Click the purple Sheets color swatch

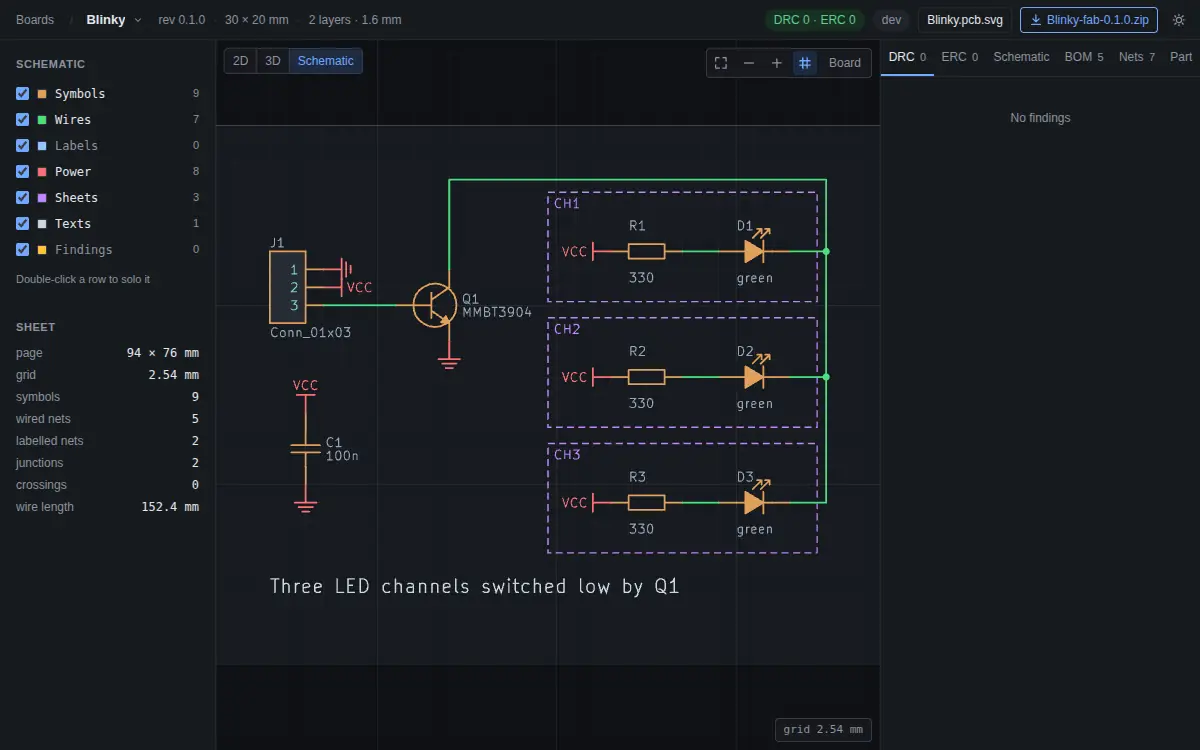click(42, 198)
